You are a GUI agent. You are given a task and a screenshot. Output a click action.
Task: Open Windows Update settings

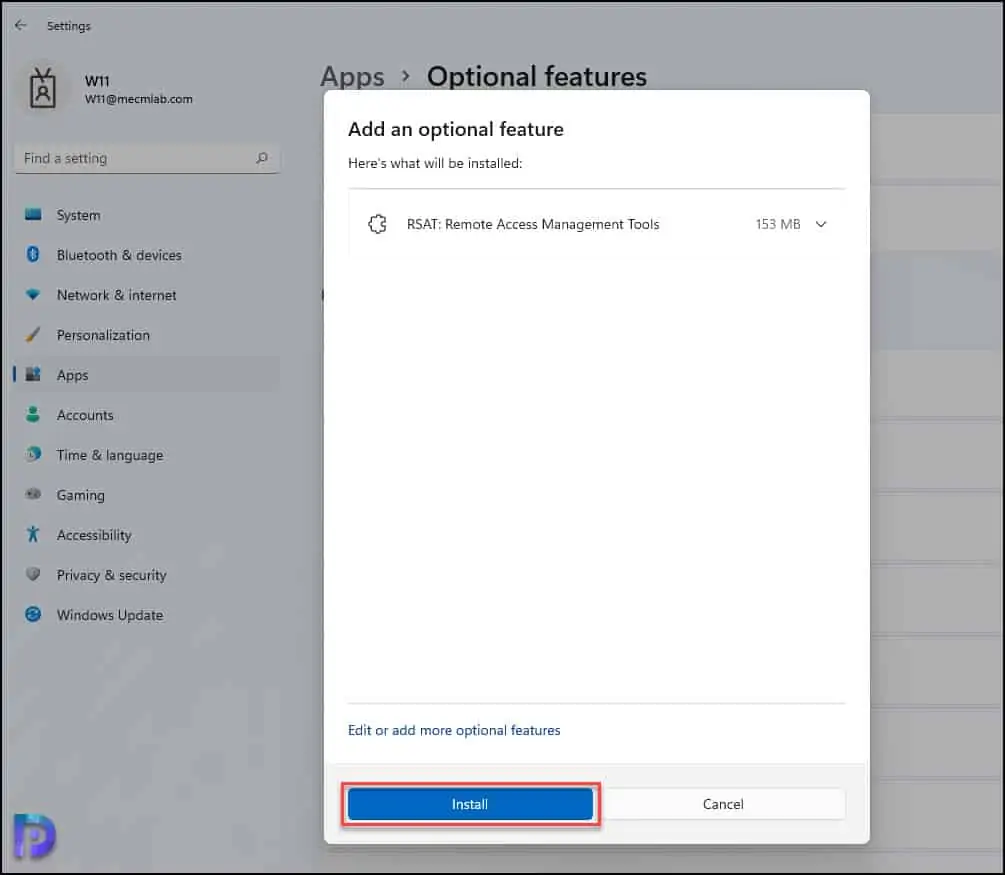point(147,615)
